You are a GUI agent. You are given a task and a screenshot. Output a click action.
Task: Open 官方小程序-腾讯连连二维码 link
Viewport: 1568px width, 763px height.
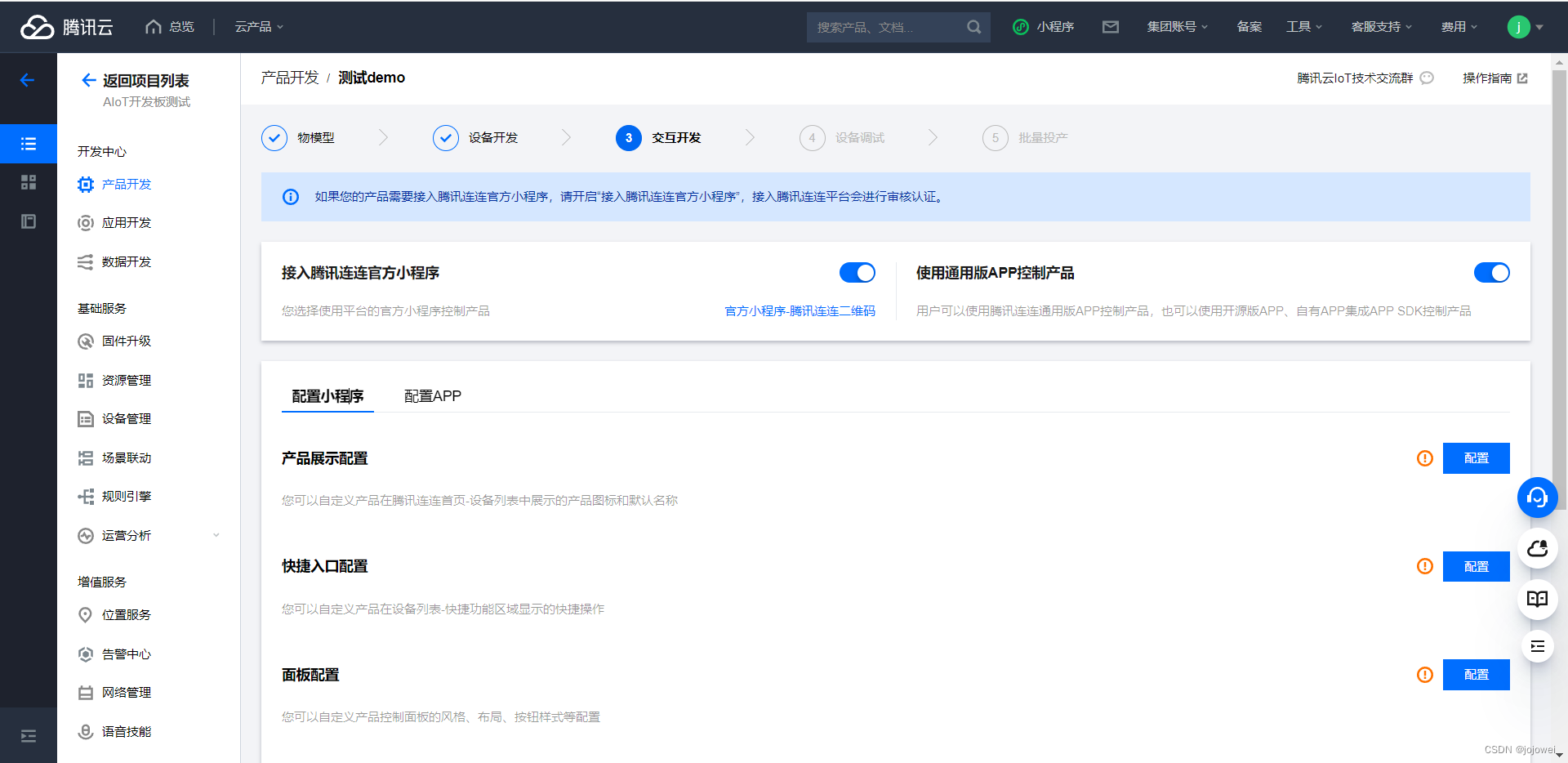pos(799,310)
